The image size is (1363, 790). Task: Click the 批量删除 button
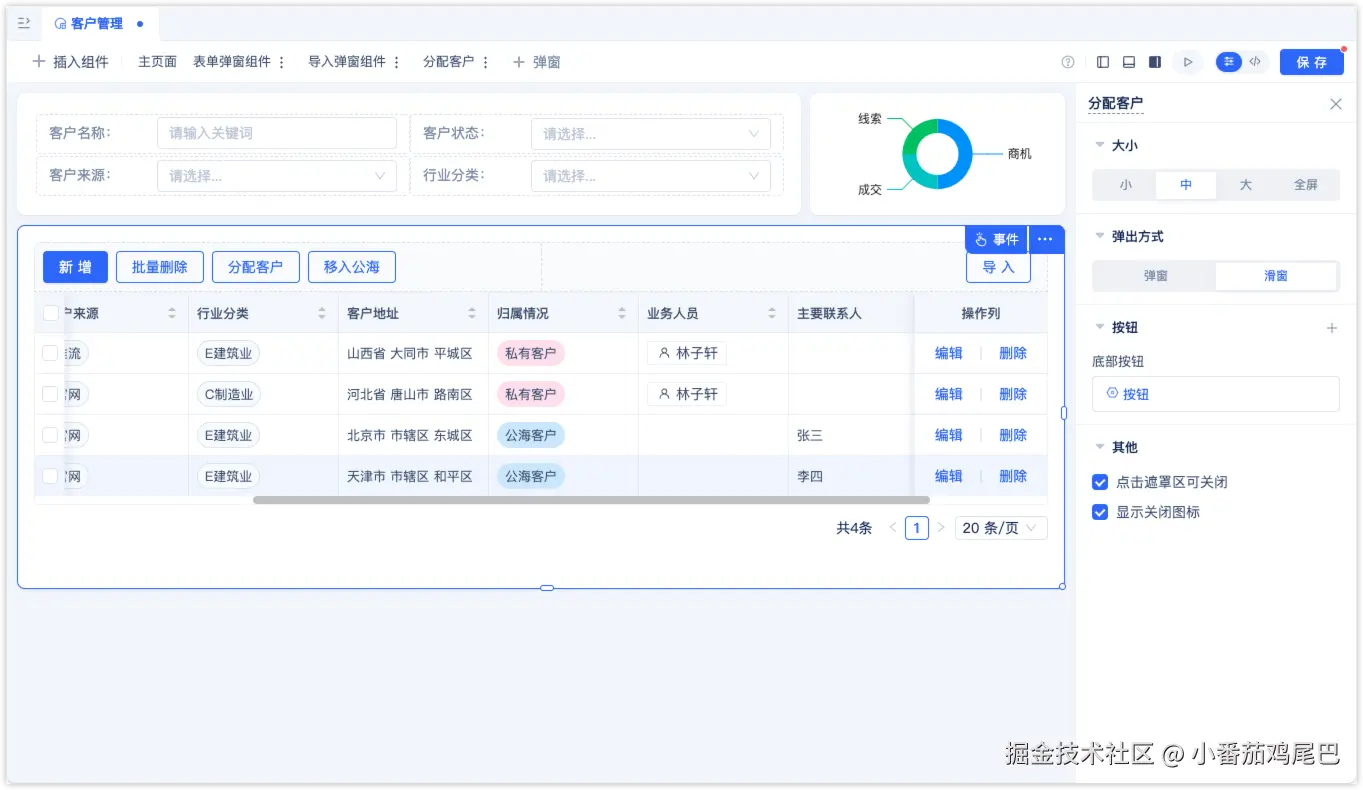point(160,267)
